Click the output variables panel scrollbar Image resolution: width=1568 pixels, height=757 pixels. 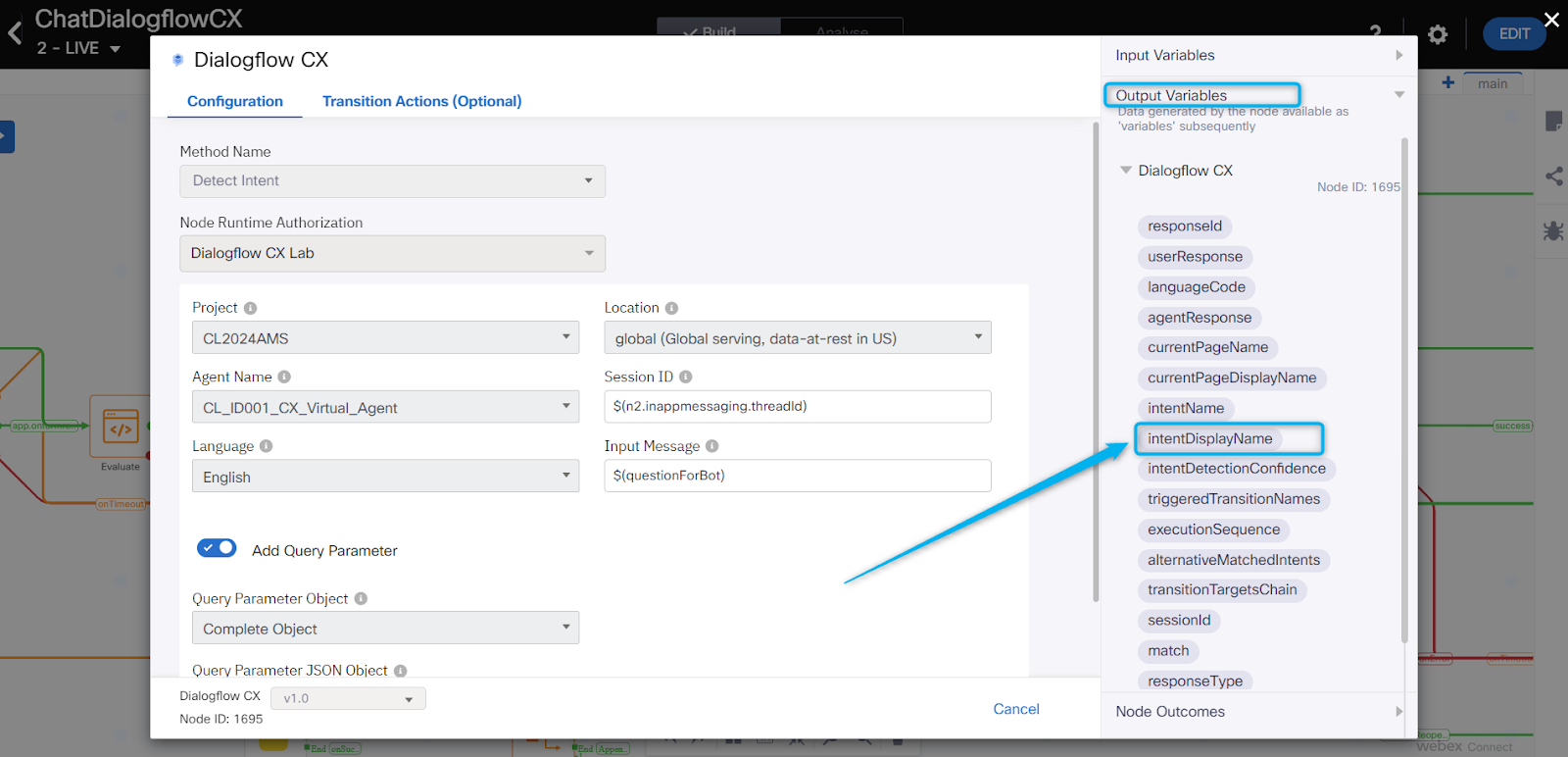coord(1403,390)
